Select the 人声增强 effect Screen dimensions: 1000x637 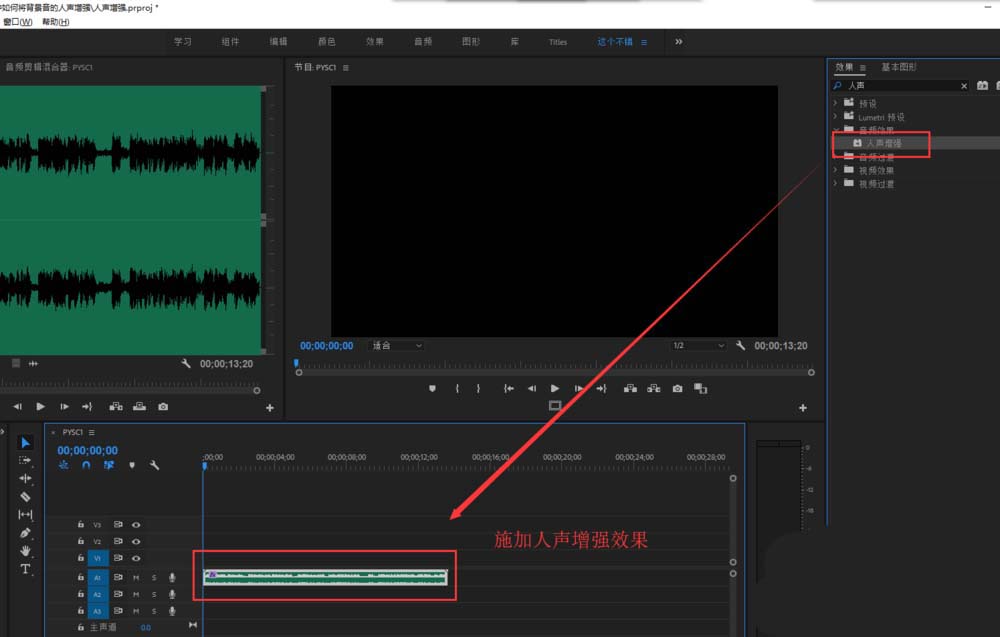click(884, 143)
